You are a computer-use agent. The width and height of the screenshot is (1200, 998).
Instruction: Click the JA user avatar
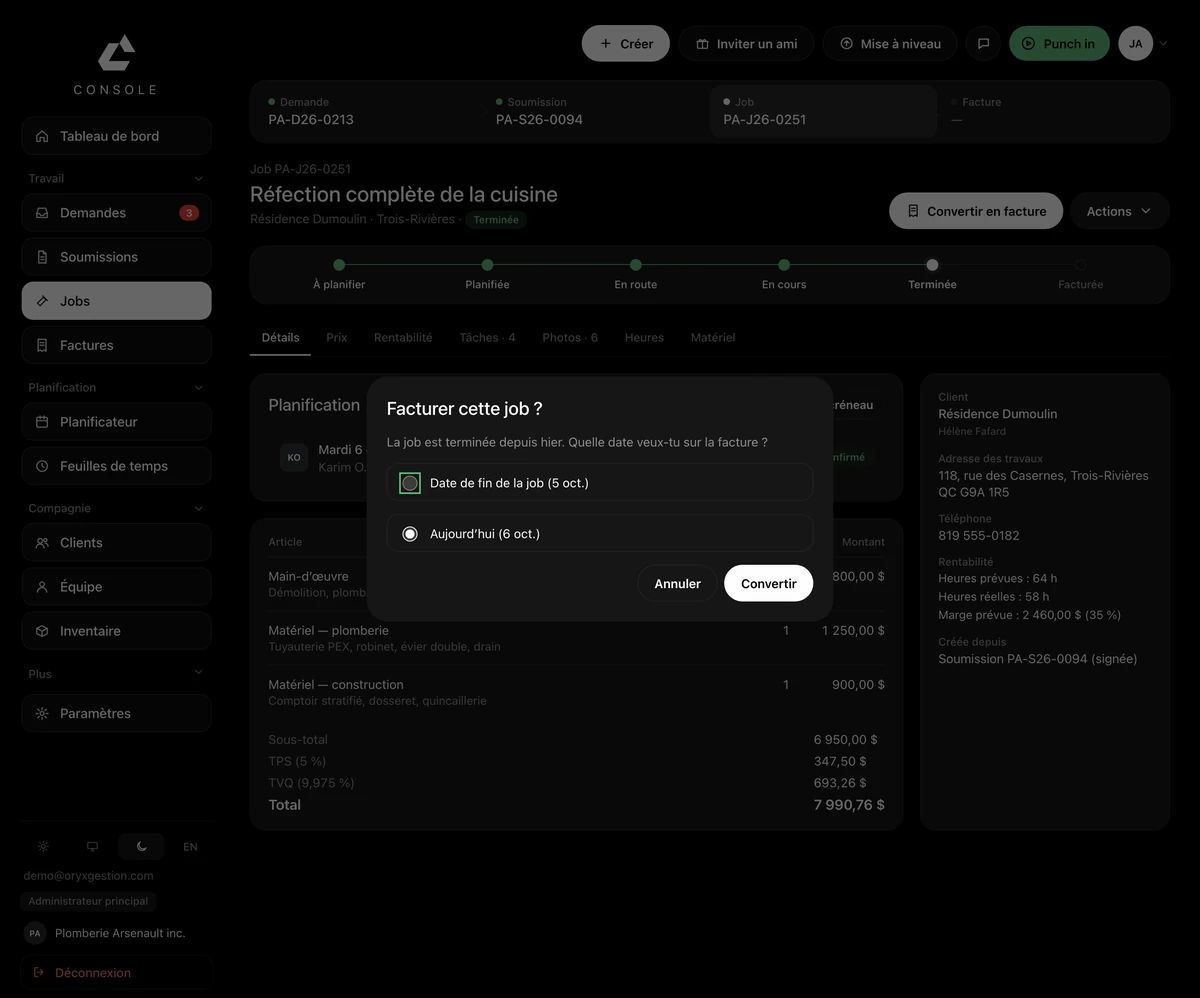1136,44
